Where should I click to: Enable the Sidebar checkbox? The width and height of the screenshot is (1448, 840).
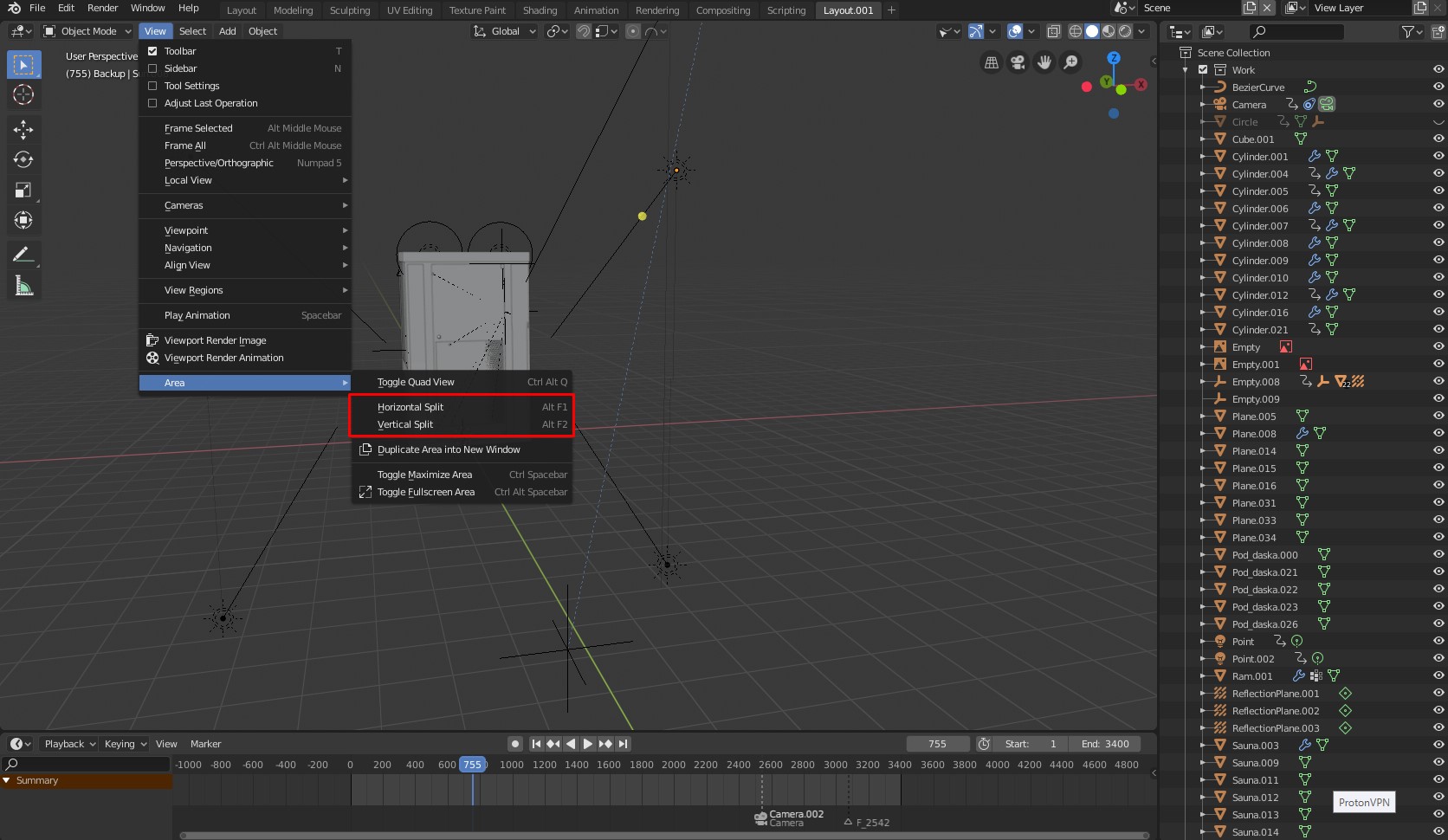(x=152, y=68)
